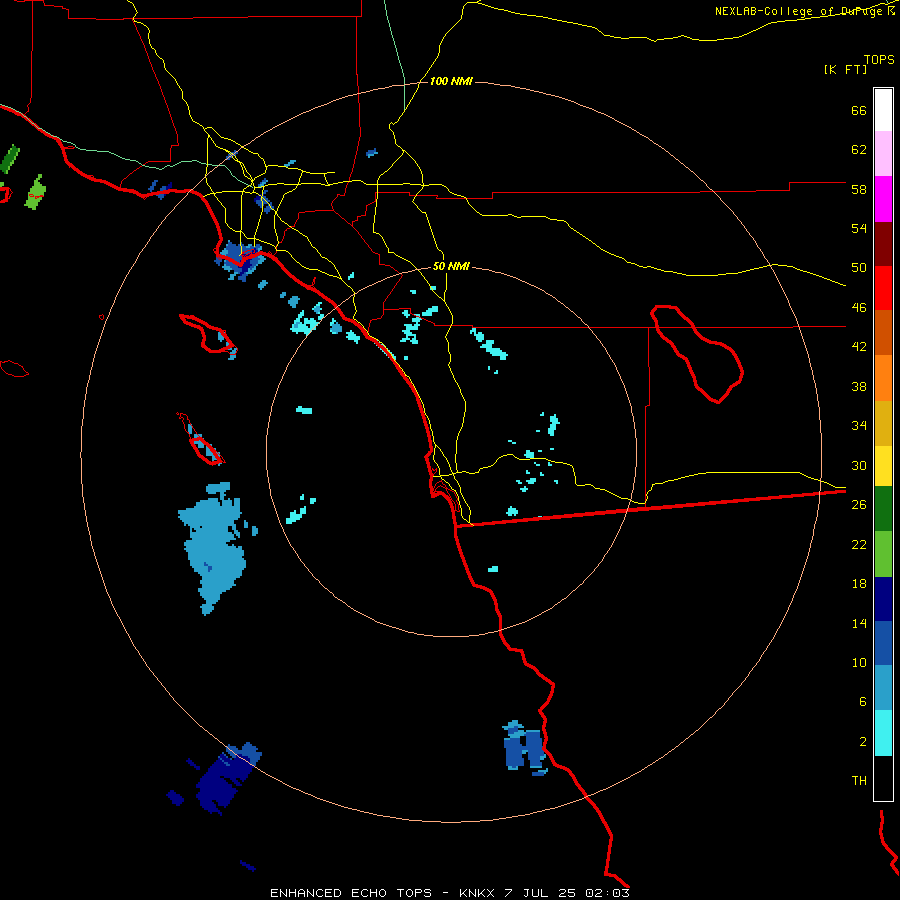Click the TH threshold label
Image resolution: width=900 pixels, height=900 pixels.
[859, 781]
